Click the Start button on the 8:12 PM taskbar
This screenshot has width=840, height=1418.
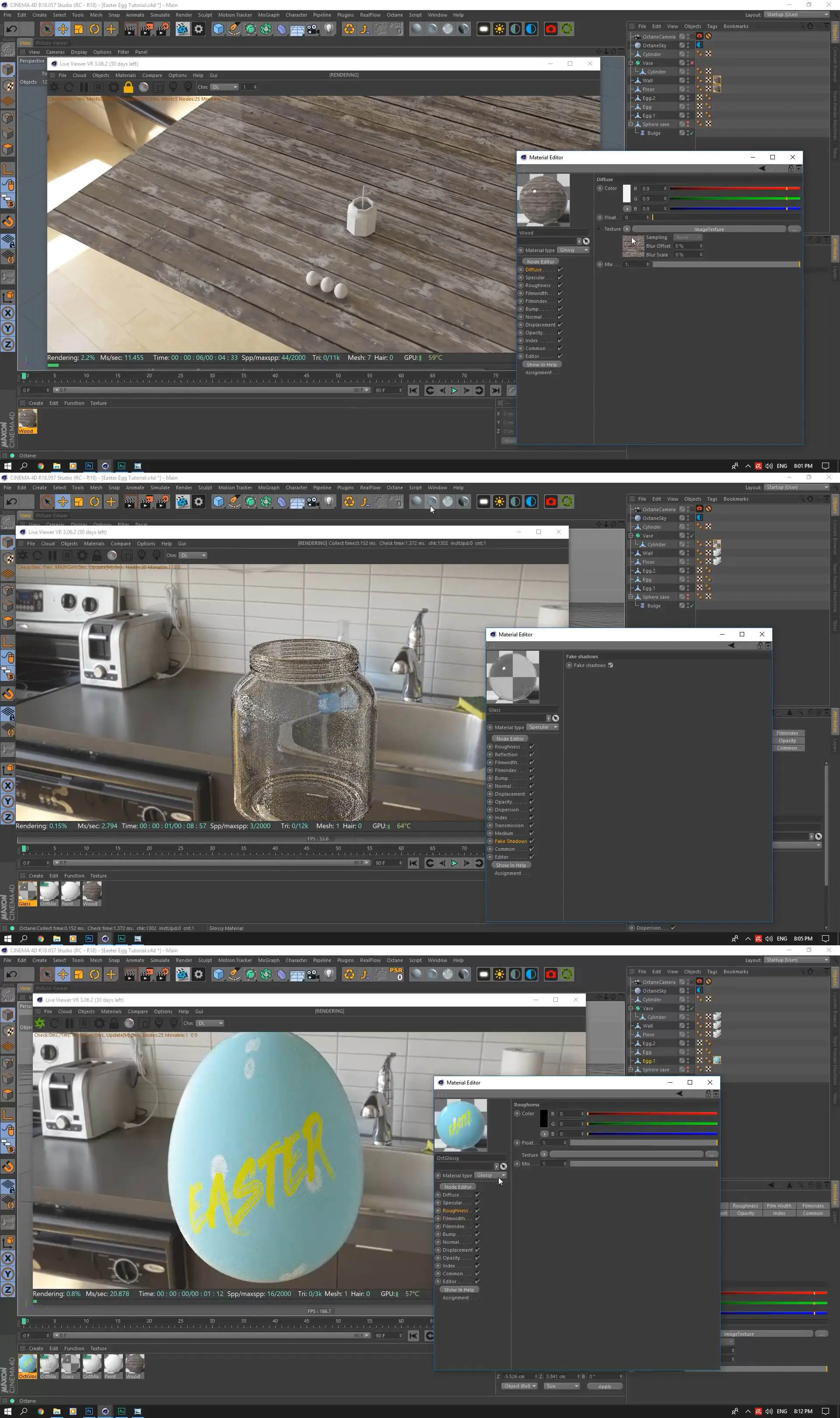[x=8, y=1411]
